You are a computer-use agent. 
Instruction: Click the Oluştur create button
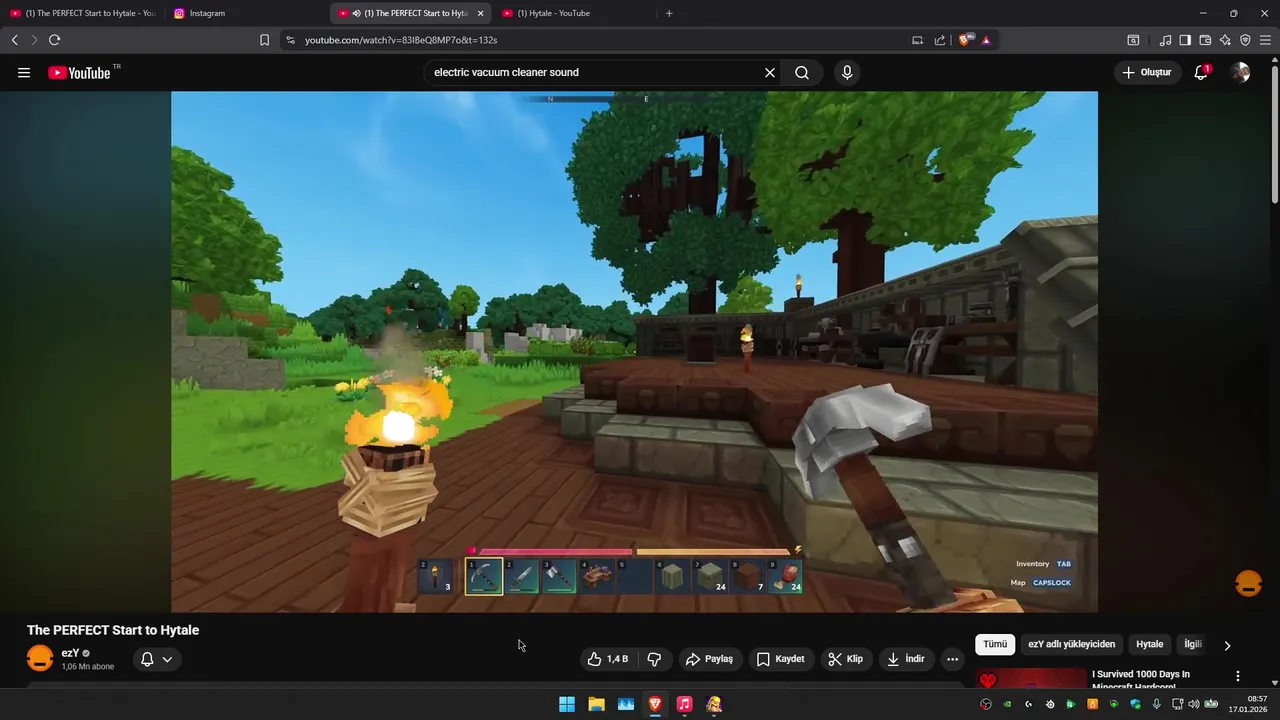click(x=1146, y=72)
